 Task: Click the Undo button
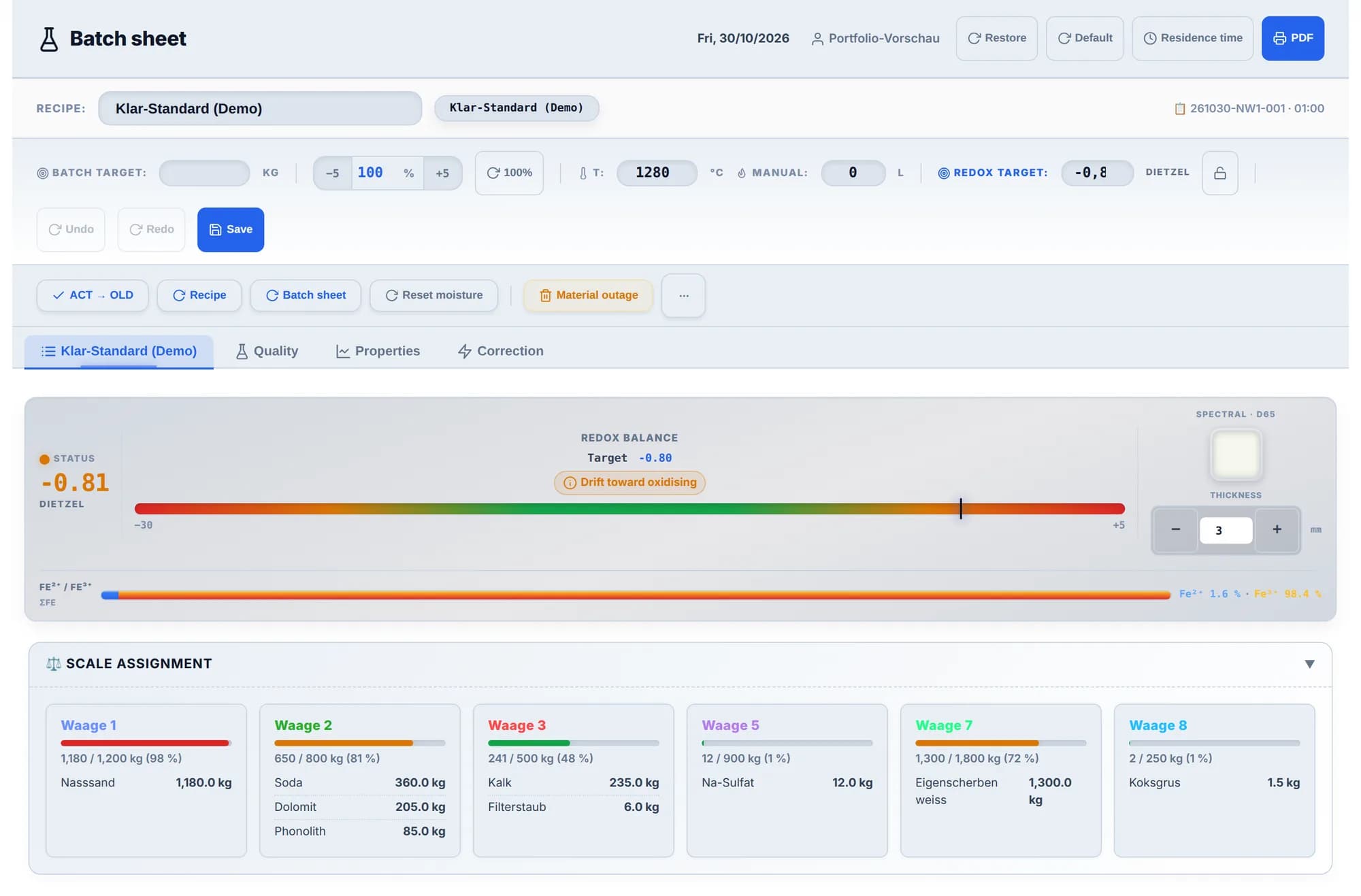click(71, 230)
